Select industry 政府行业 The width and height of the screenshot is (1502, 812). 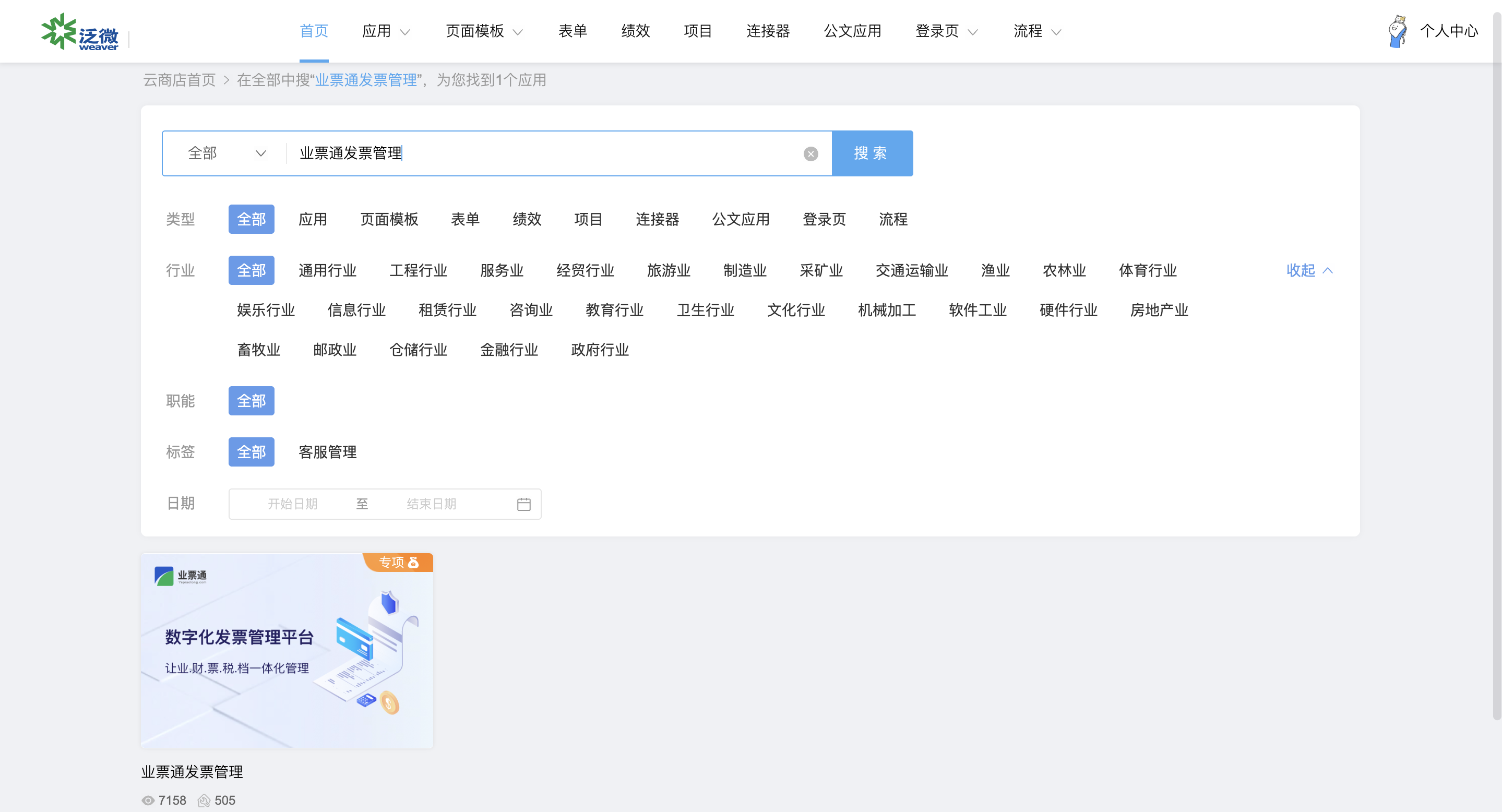(x=600, y=350)
